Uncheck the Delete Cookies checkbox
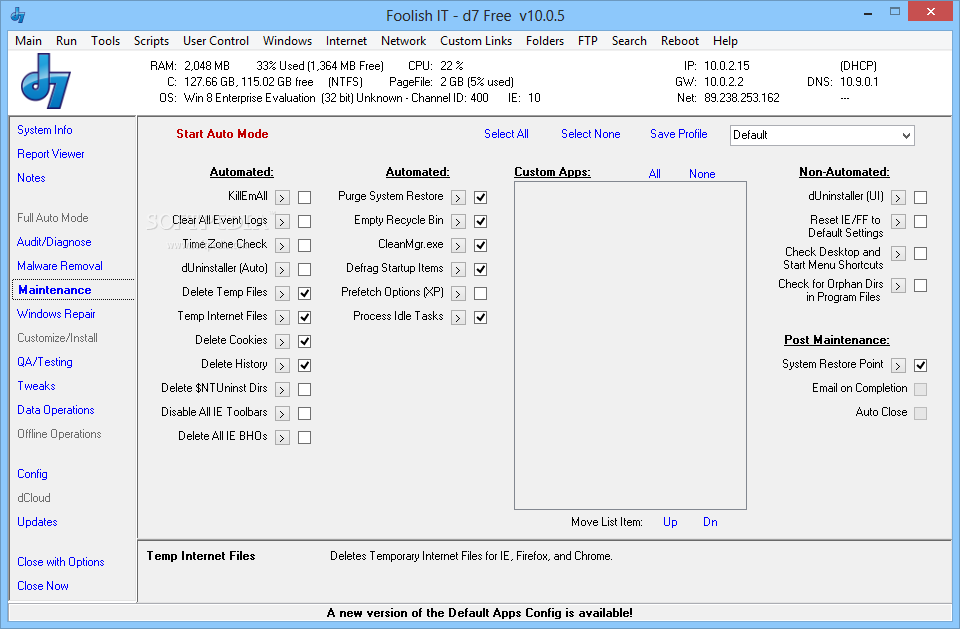The width and height of the screenshot is (960, 629). 304,341
